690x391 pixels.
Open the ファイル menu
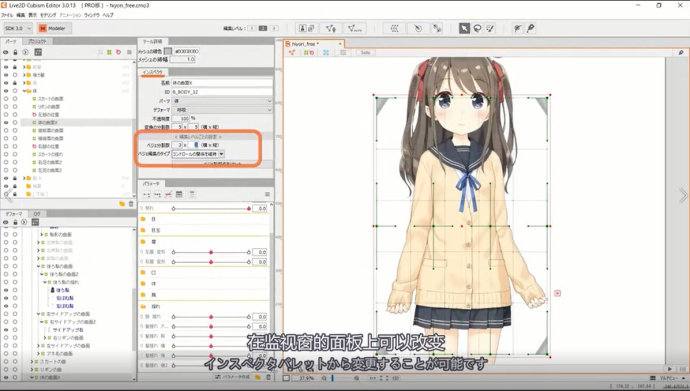(x=7, y=15)
